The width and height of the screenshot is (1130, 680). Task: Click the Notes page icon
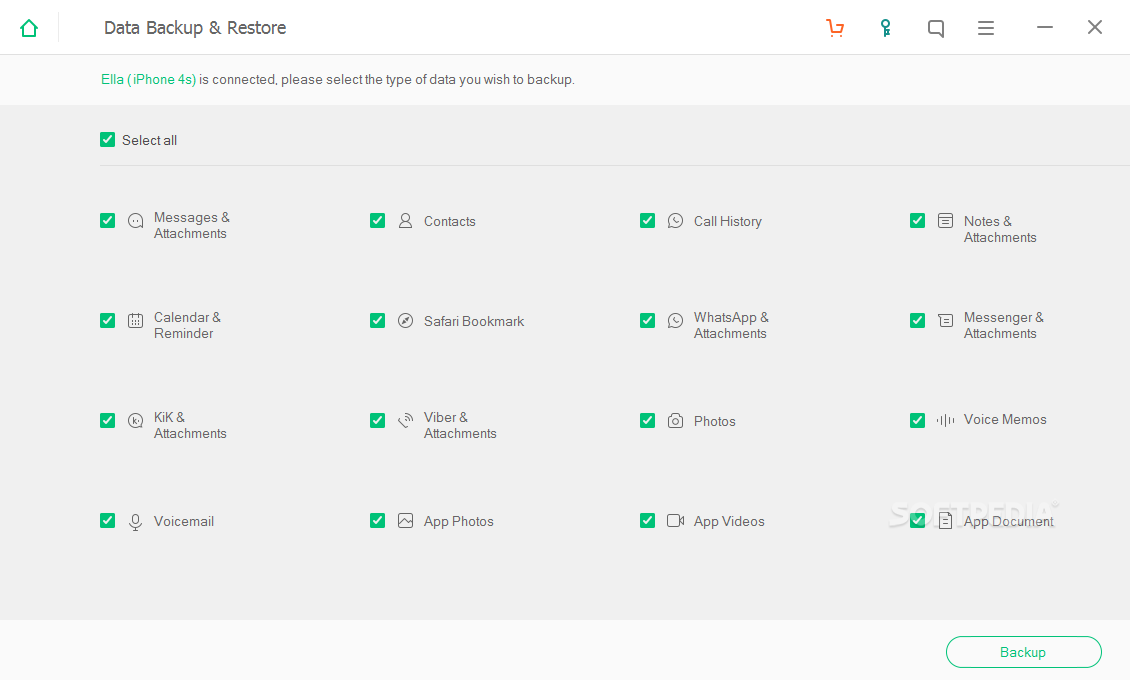coord(946,220)
